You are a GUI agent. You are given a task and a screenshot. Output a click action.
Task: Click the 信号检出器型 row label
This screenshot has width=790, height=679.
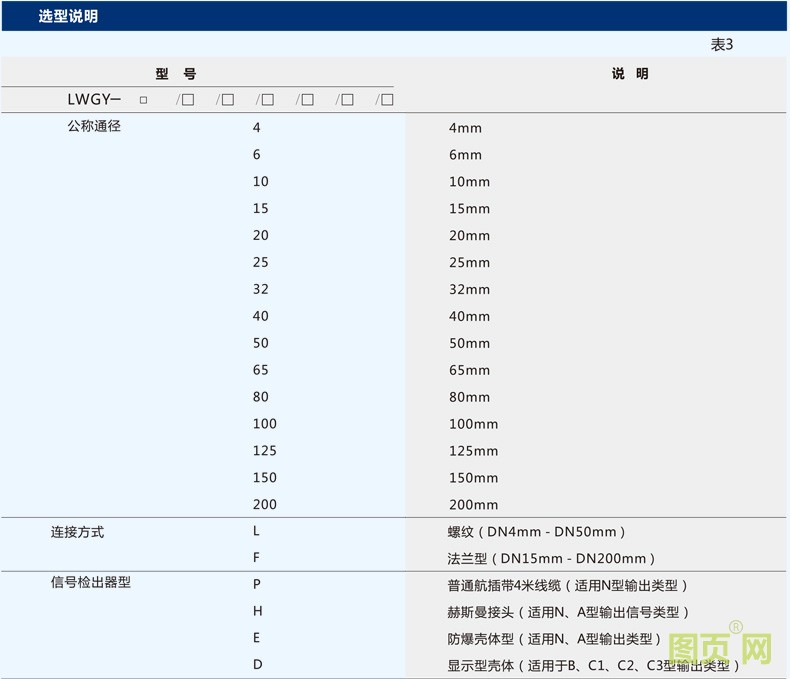pyautogui.click(x=91, y=582)
